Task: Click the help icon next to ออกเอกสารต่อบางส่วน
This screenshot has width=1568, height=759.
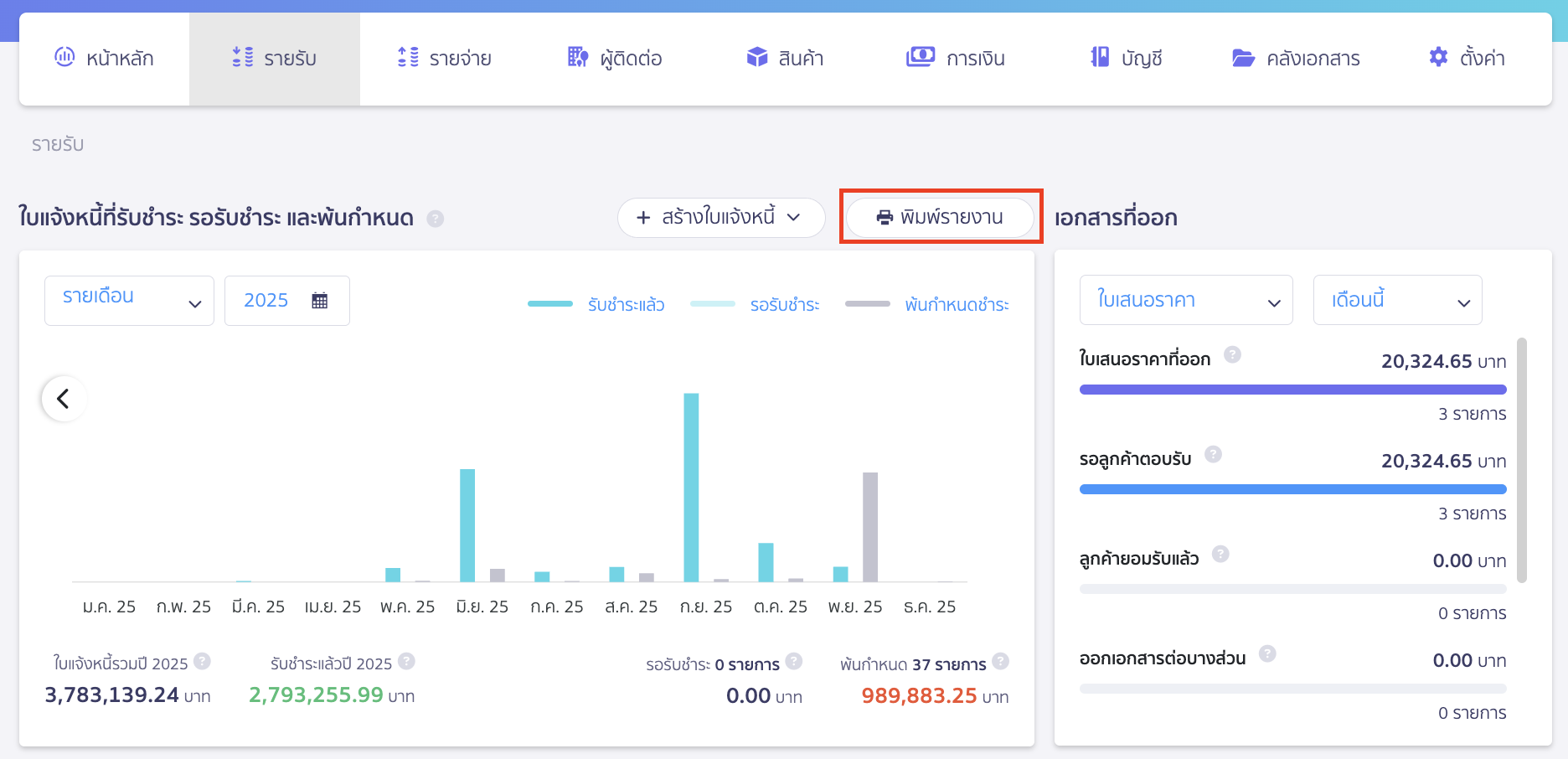Action: pos(1267,653)
